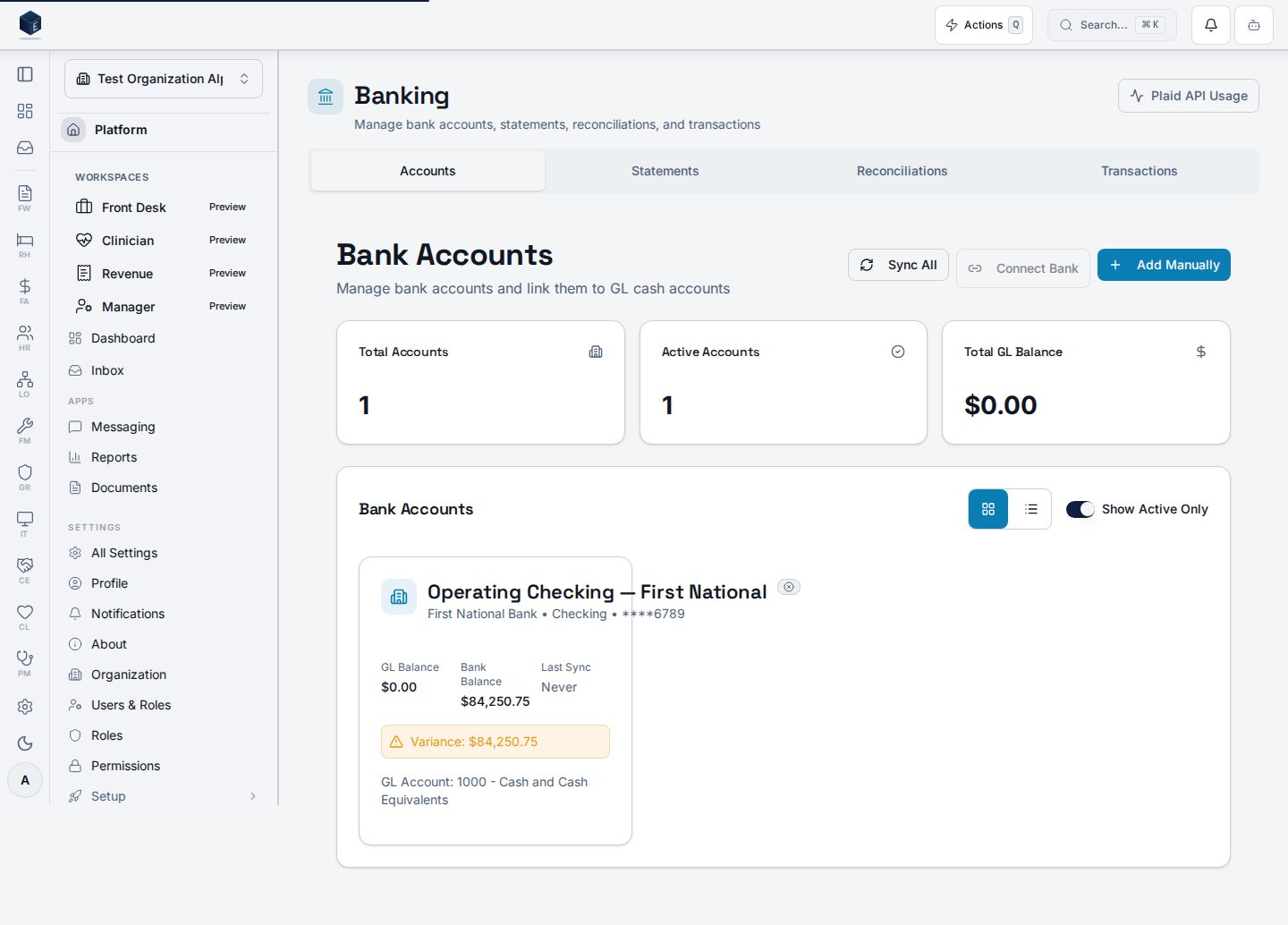Open the CL heart module icon
This screenshot has width=1288, height=925.
[x=25, y=616]
